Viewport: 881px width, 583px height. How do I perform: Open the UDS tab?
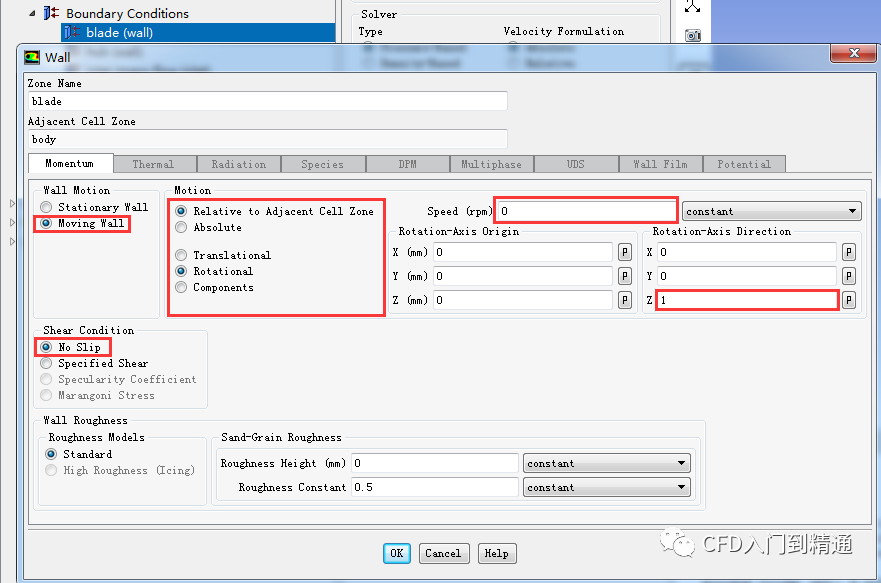[x=576, y=164]
